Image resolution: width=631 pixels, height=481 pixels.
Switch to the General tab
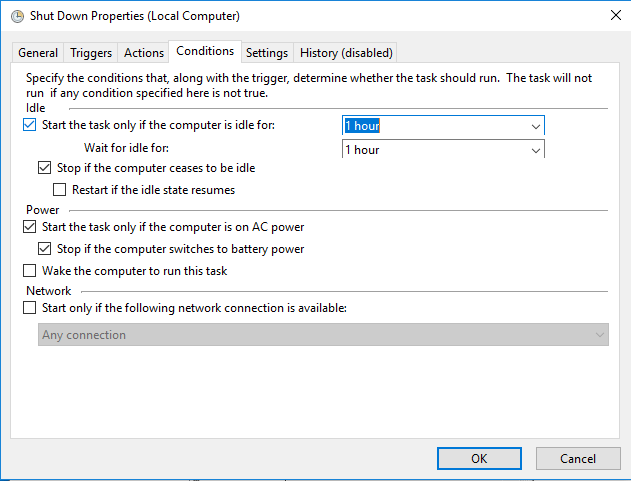[38, 53]
